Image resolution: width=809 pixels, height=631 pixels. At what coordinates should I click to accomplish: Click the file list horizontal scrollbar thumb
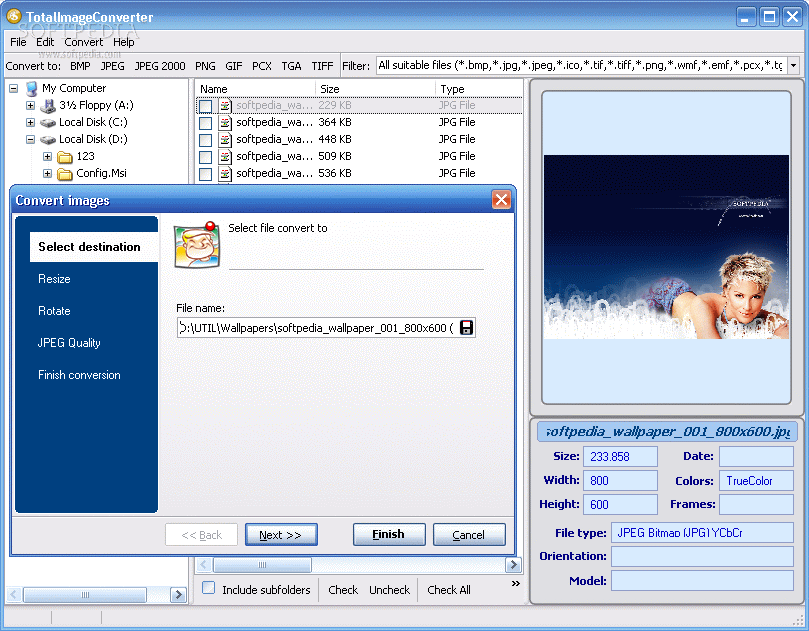(262, 565)
